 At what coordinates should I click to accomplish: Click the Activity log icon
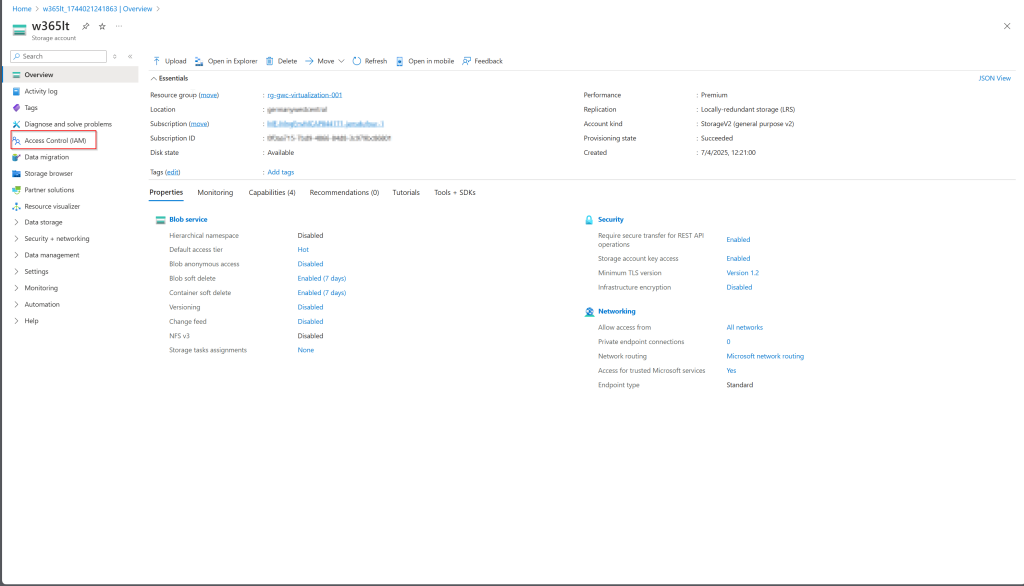[16, 91]
